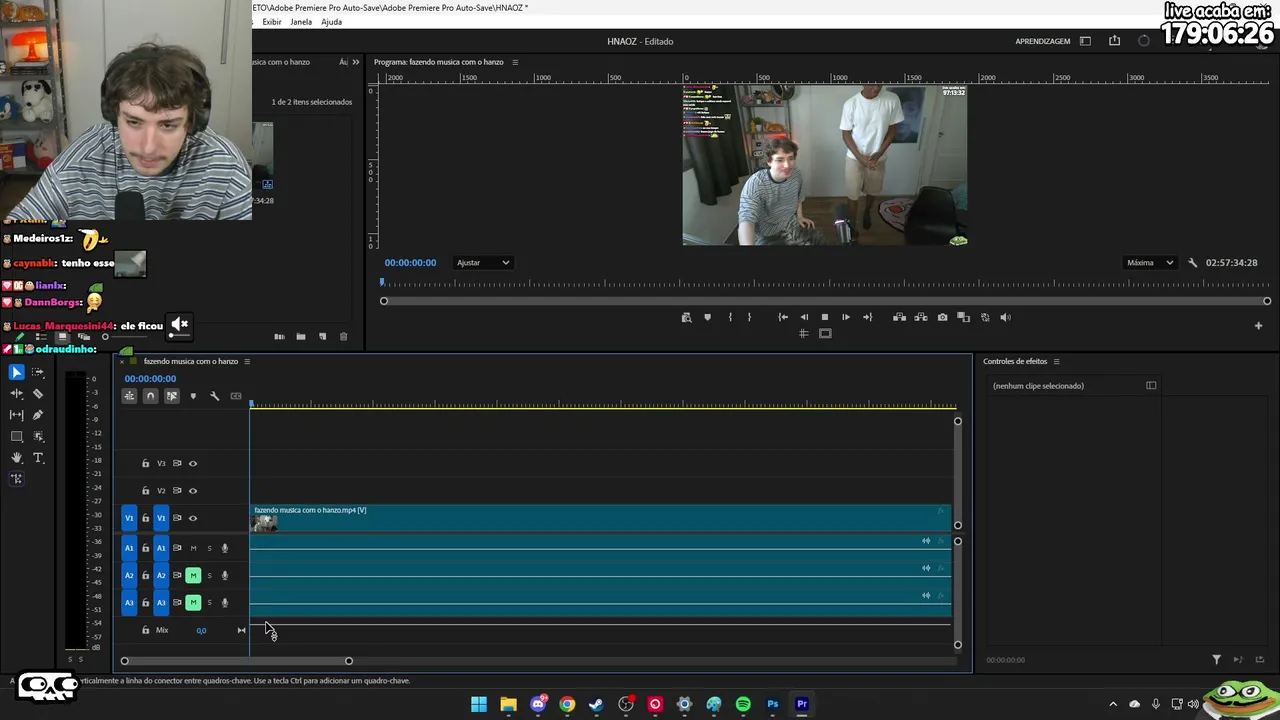
Task: Show hidden panels with double chevron
Action: pos(355,62)
